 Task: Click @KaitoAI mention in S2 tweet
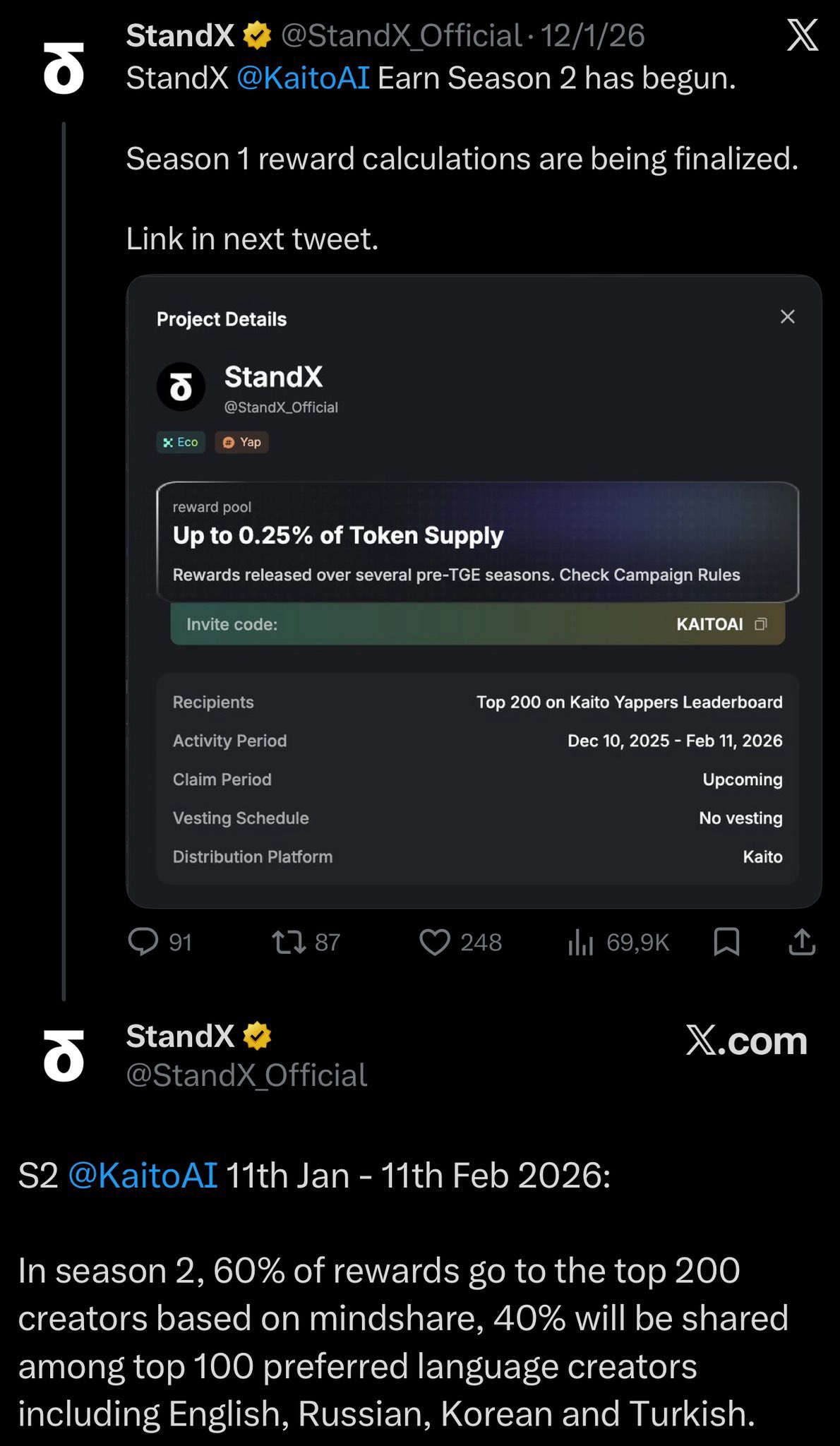(143, 1176)
